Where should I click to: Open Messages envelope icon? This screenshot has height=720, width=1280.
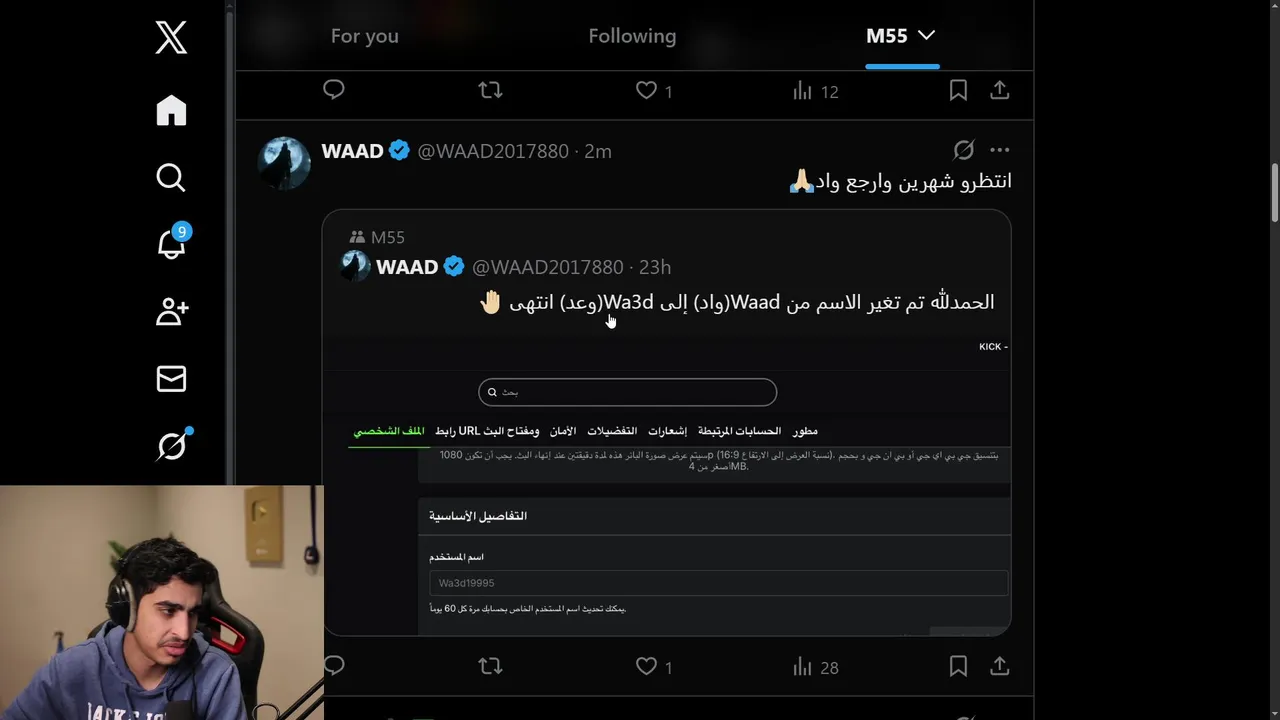[x=171, y=378]
